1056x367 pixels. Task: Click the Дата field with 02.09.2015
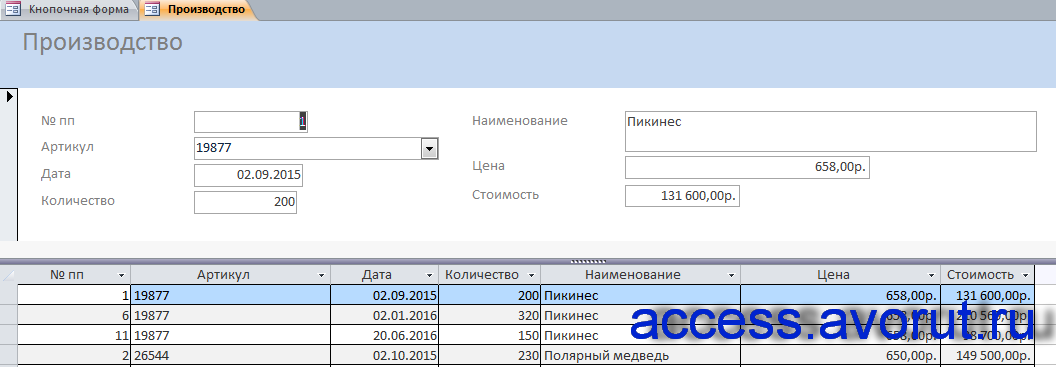(248, 175)
